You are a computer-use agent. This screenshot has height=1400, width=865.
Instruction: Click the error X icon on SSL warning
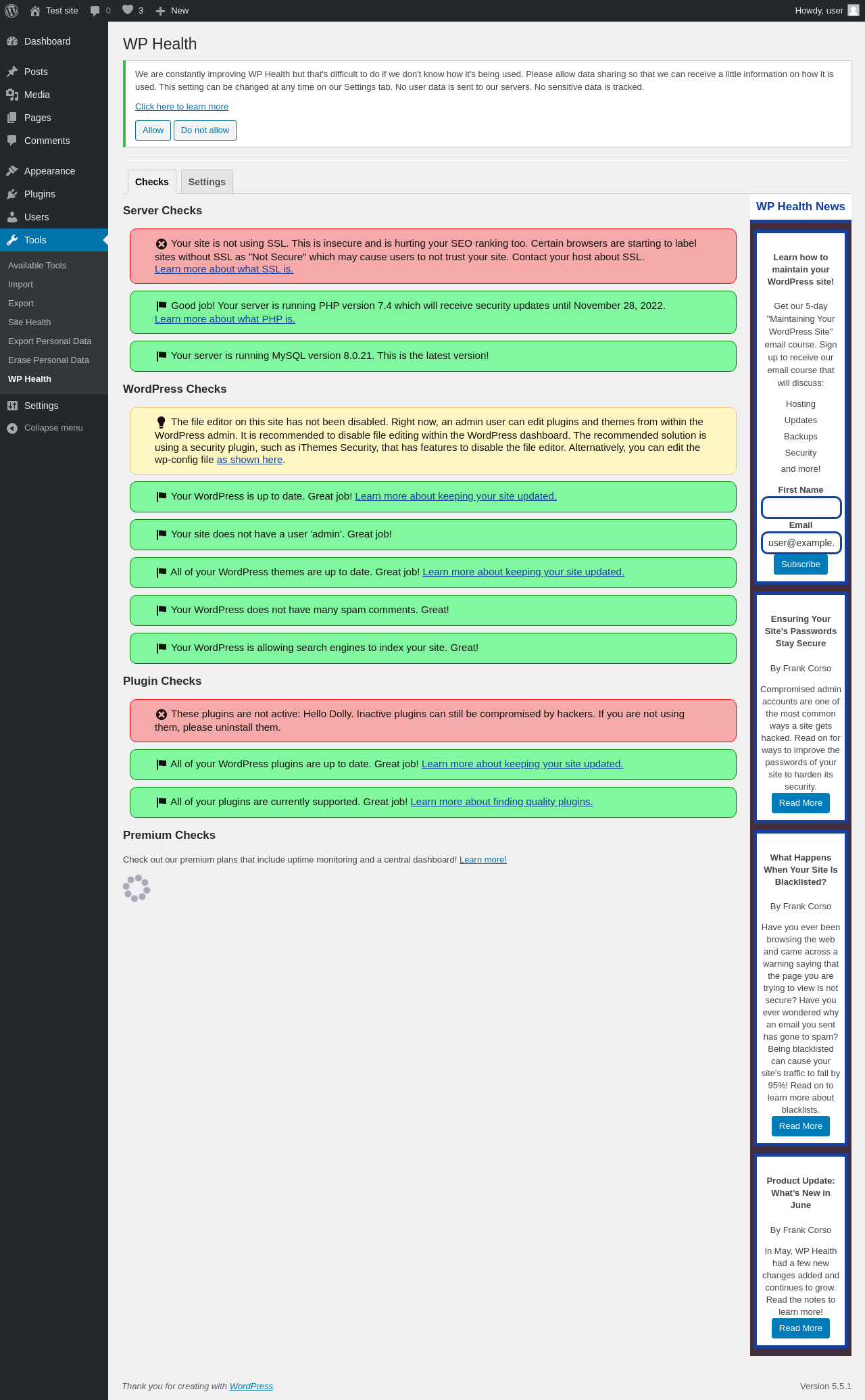[x=161, y=244]
